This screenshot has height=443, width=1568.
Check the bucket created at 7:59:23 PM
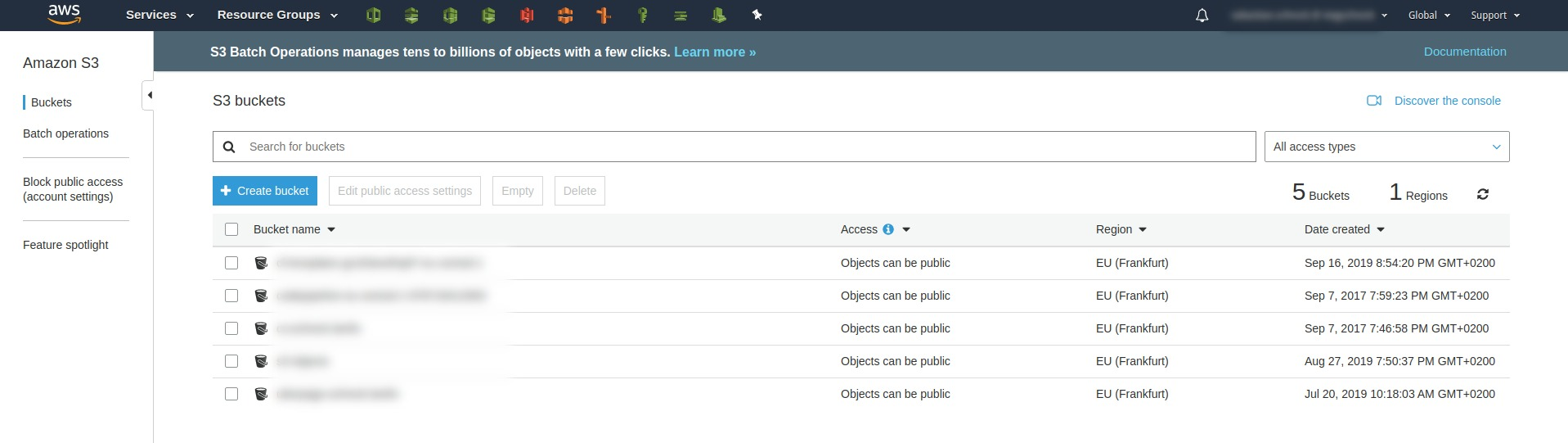coord(231,296)
